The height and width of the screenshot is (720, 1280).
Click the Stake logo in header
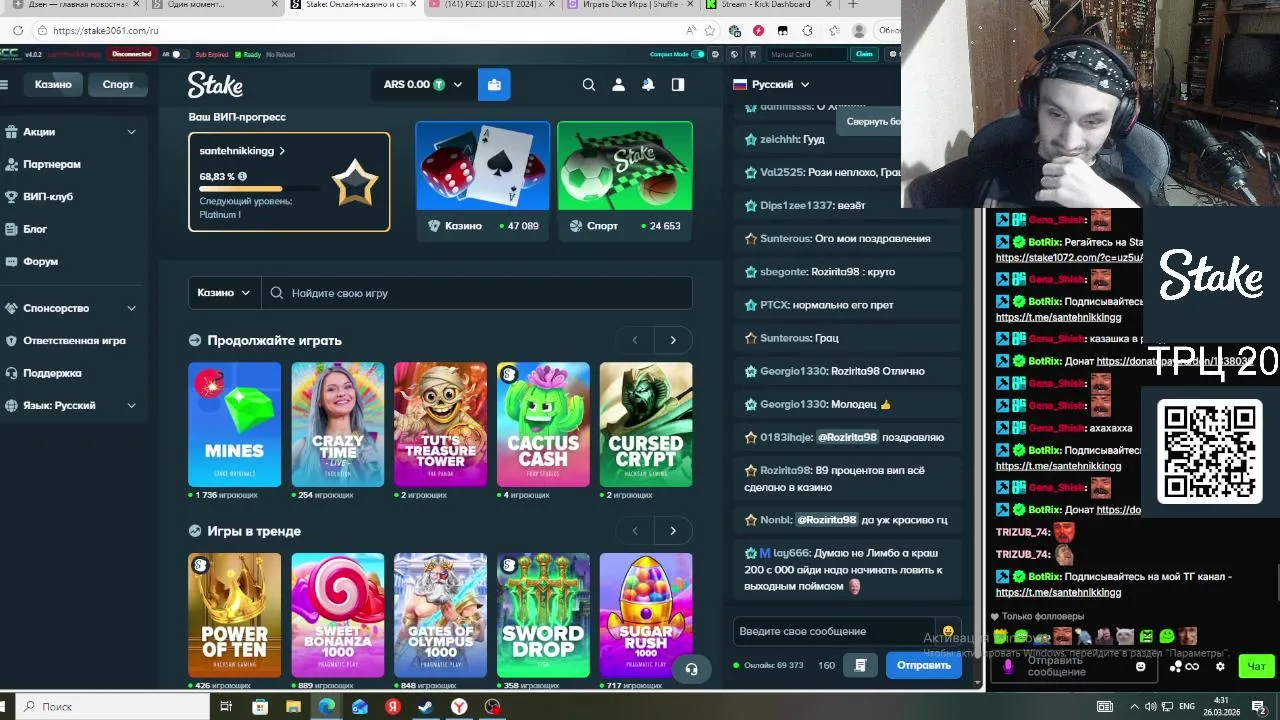click(215, 85)
